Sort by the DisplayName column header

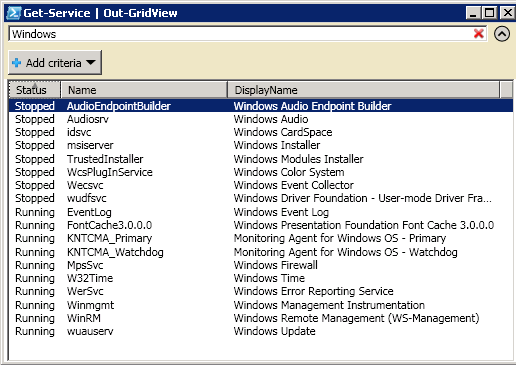364,90
